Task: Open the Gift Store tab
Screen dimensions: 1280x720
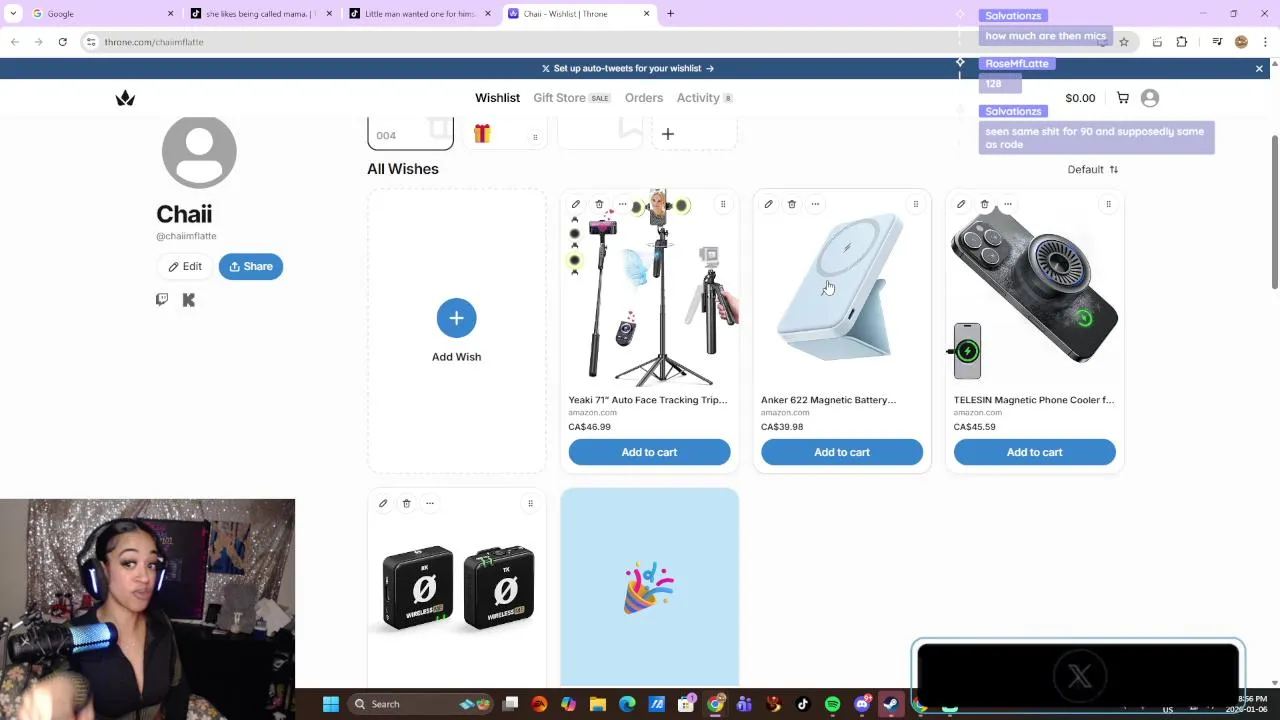Action: 571,98
